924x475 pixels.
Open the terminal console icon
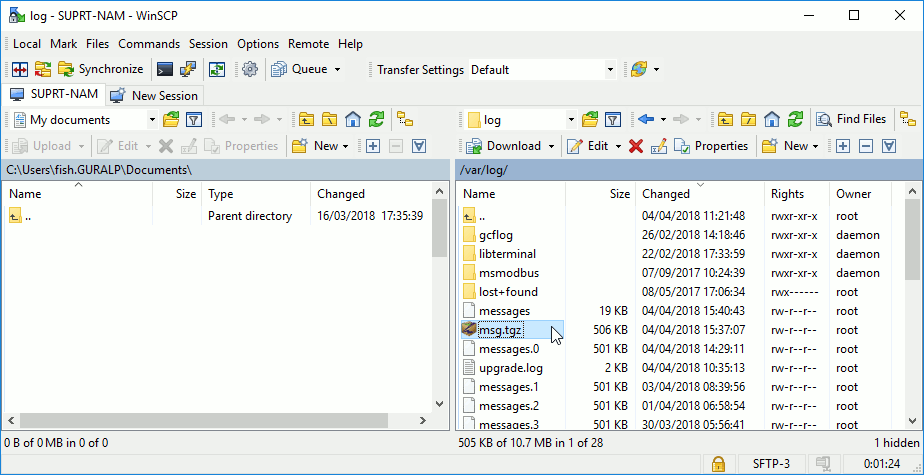pyautogui.click(x=164, y=70)
